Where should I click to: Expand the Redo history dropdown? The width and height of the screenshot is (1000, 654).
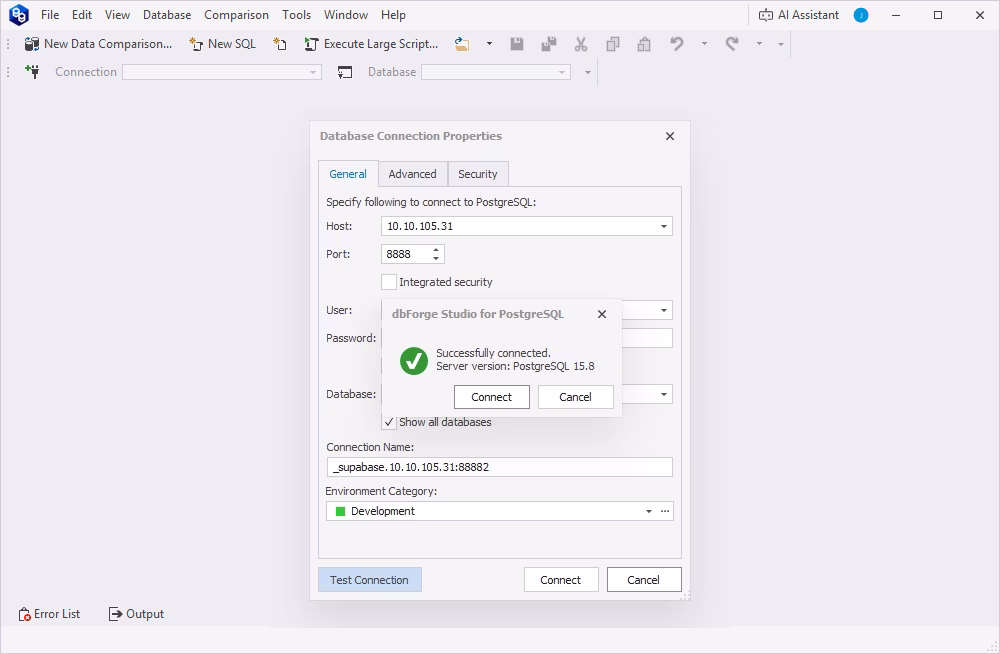[759, 44]
